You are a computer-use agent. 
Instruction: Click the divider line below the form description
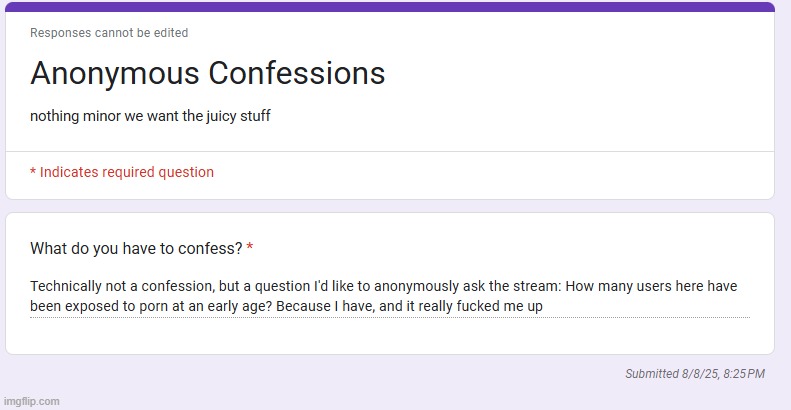(x=390, y=152)
